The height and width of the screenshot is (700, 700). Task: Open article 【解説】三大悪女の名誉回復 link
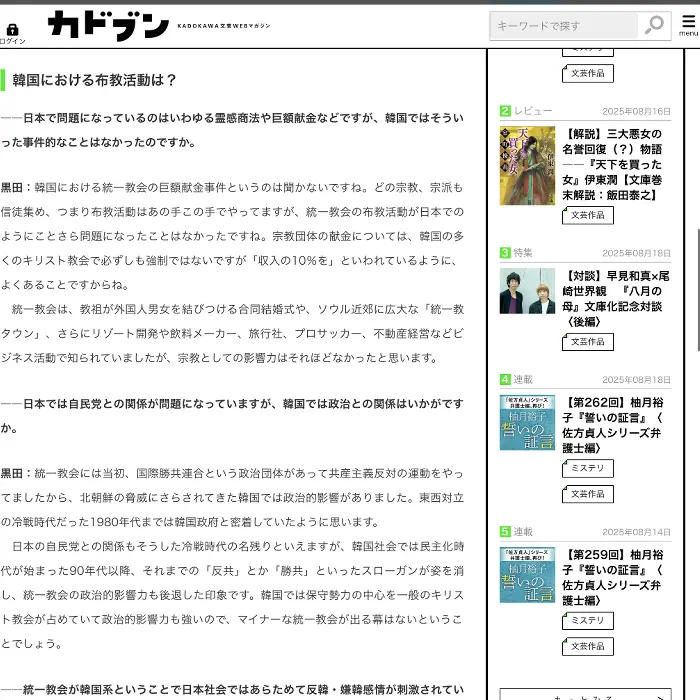pos(612,164)
